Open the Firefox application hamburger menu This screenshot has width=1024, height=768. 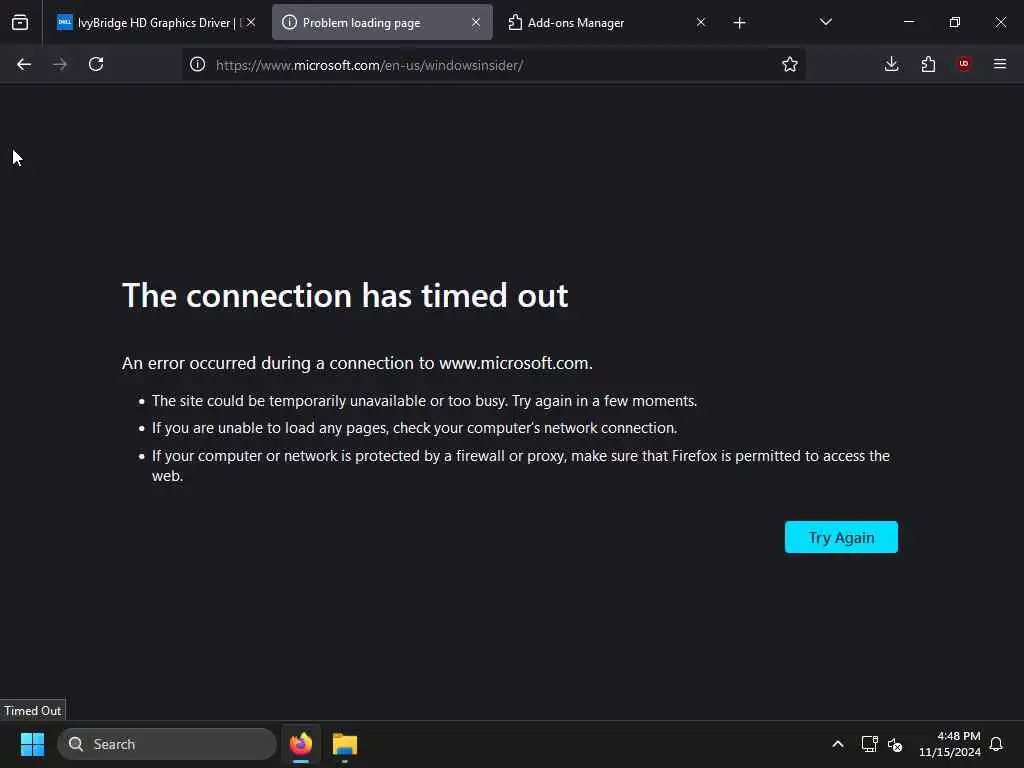click(x=1000, y=64)
